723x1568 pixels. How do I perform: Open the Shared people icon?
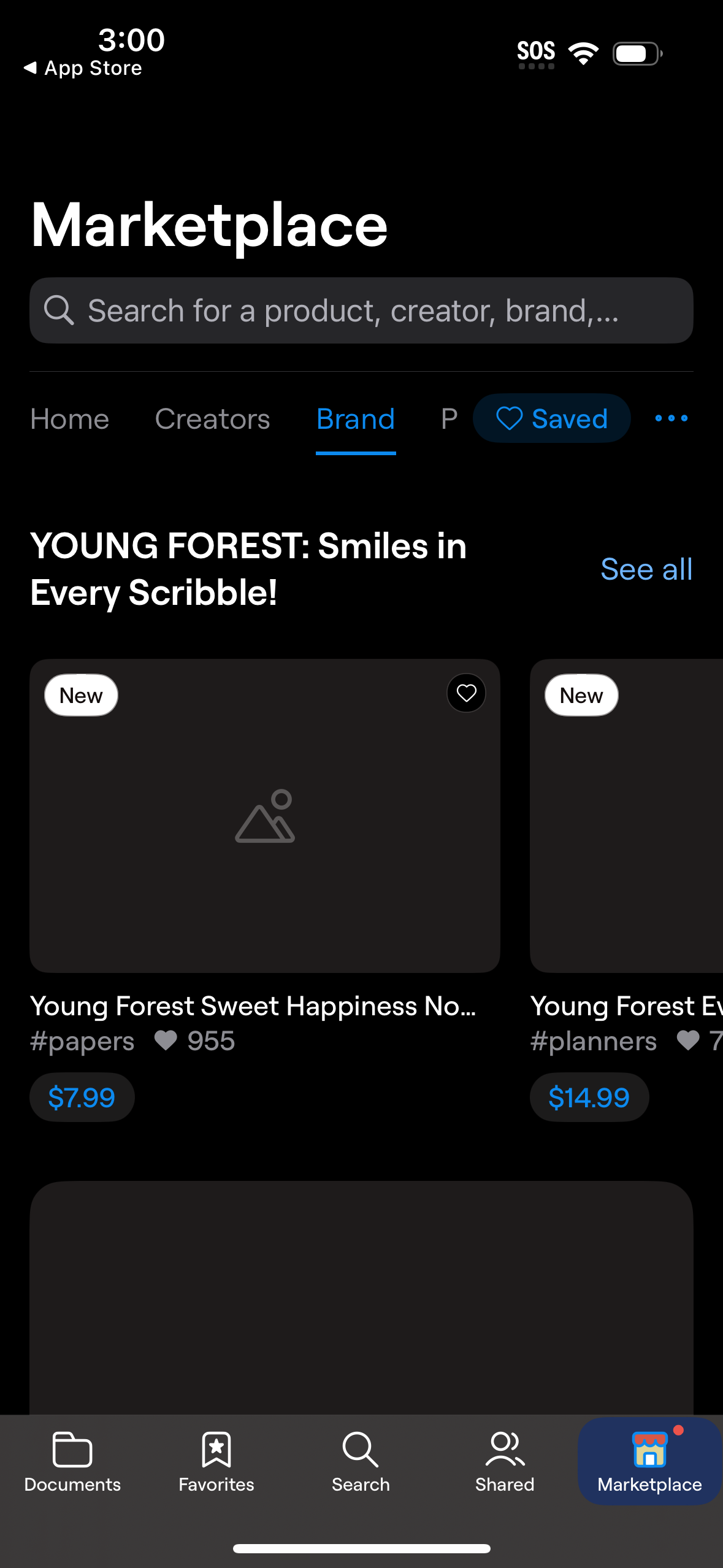pos(505,1449)
